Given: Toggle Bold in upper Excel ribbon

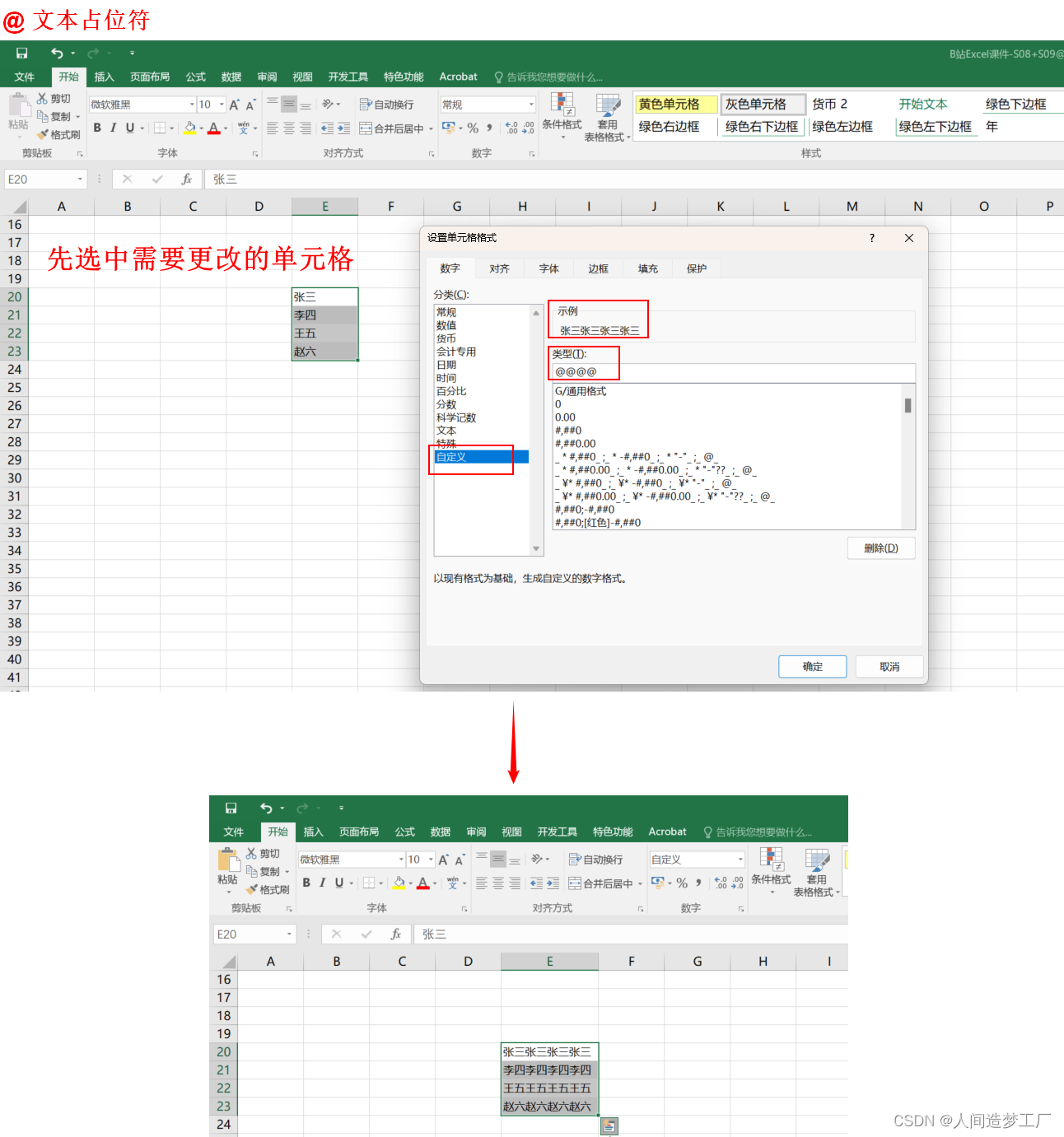Looking at the screenshot, I should [97, 128].
